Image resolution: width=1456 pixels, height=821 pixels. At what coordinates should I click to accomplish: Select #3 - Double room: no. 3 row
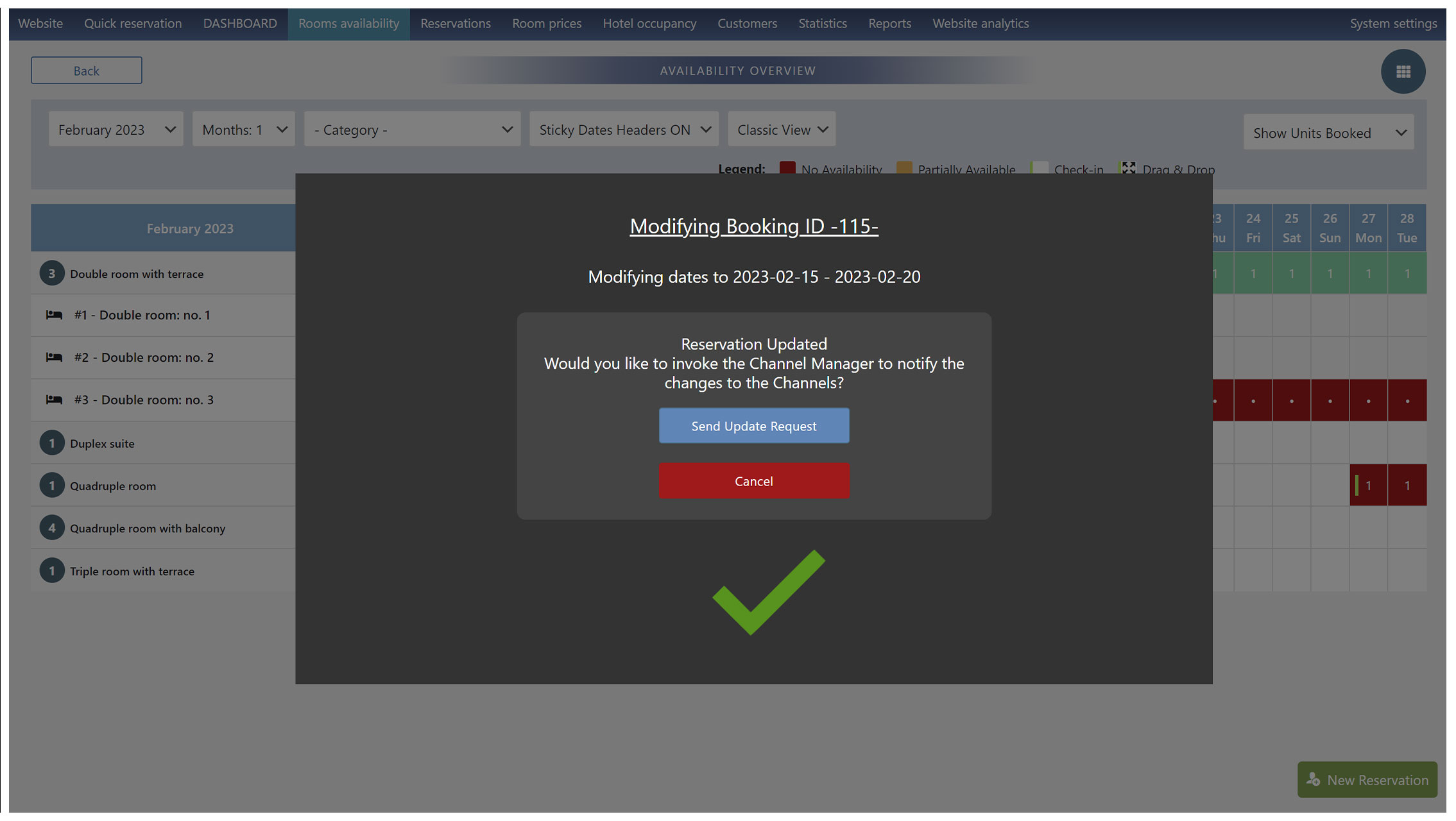click(x=163, y=400)
